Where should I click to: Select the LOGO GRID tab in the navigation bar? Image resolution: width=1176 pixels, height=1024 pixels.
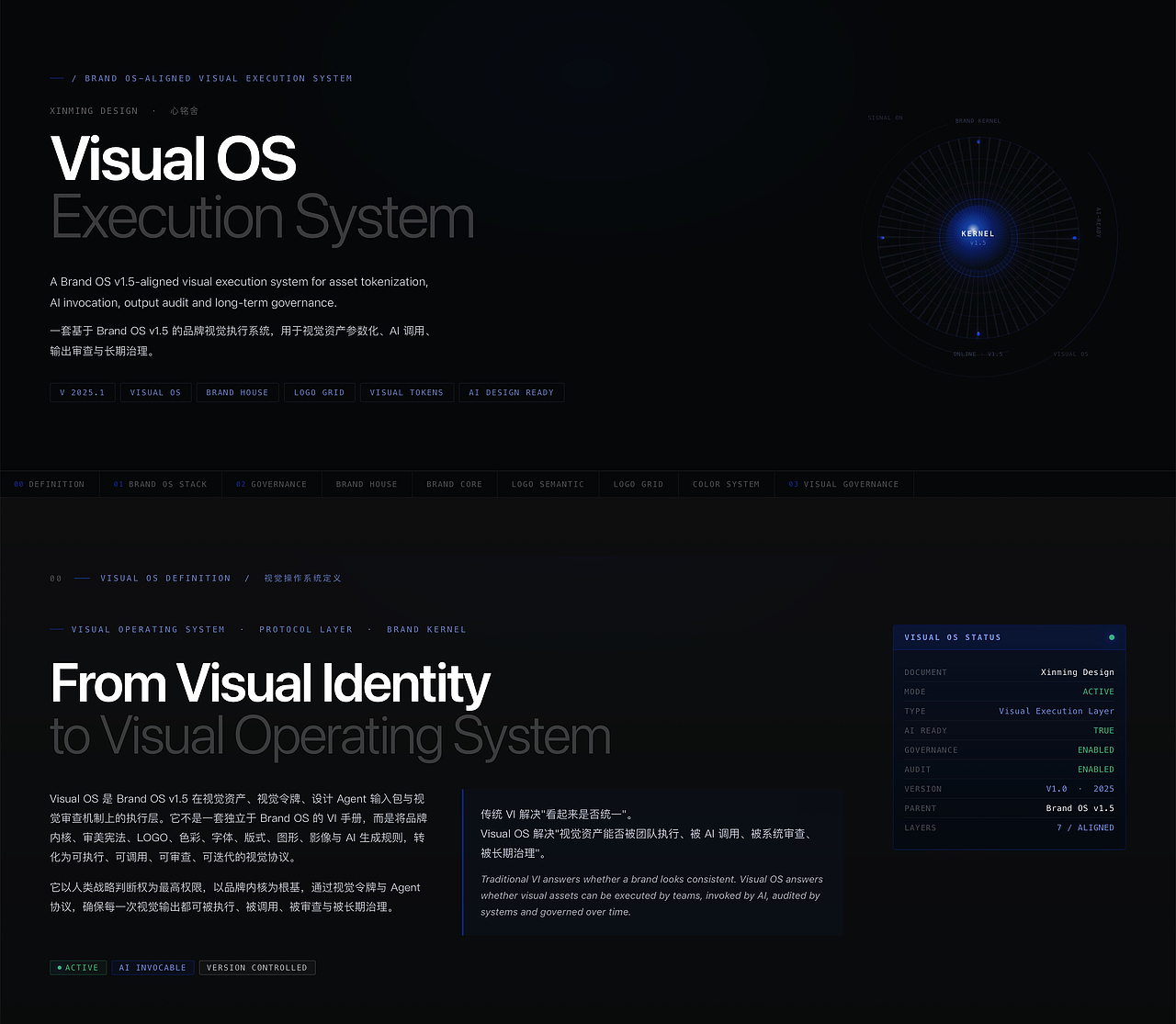[x=639, y=484]
